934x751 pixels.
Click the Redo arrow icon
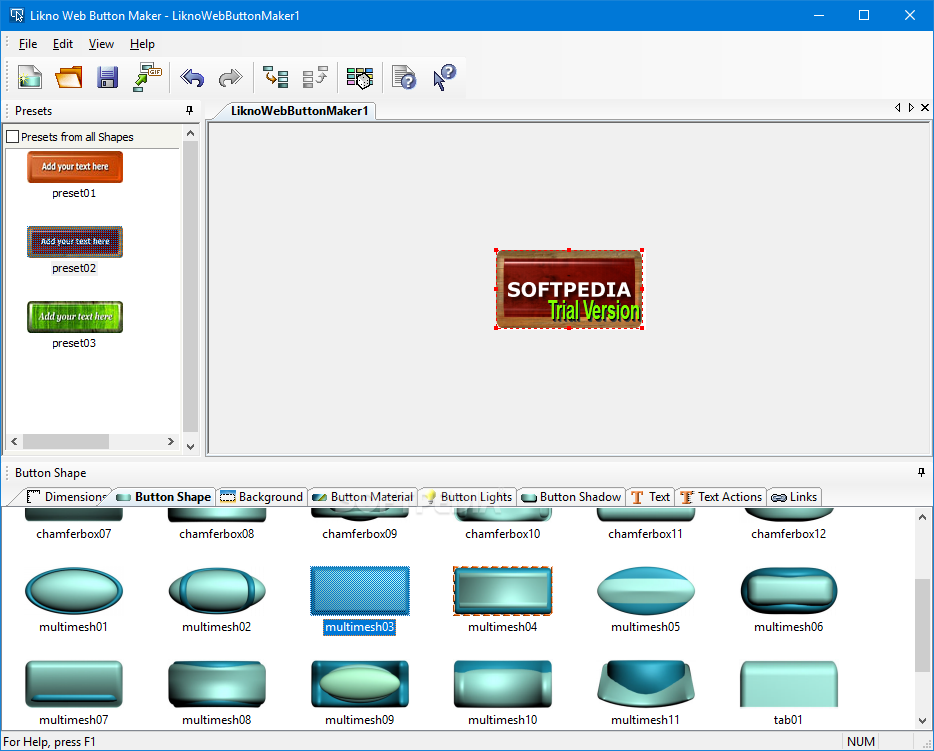230,77
